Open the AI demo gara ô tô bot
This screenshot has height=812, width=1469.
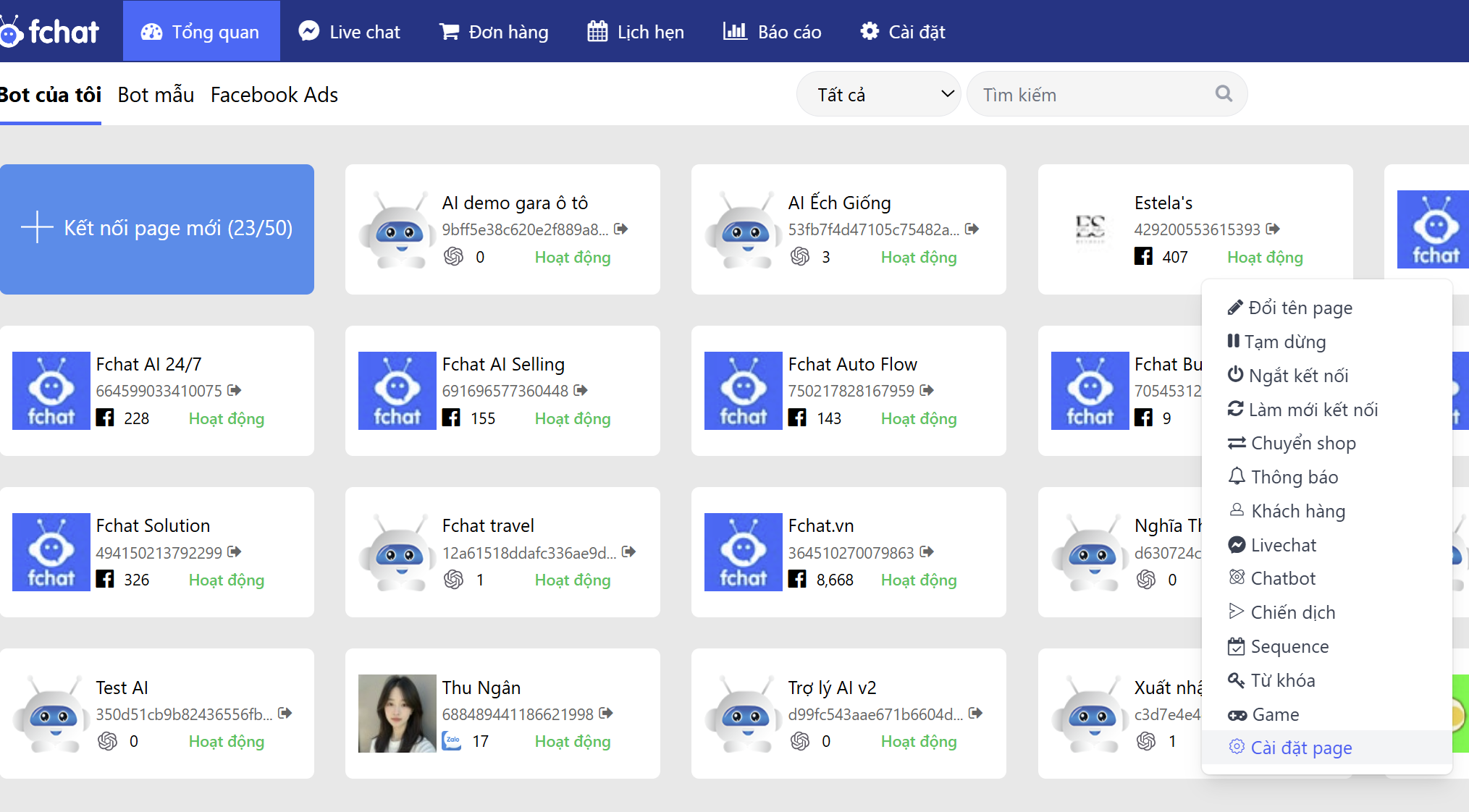pos(515,203)
